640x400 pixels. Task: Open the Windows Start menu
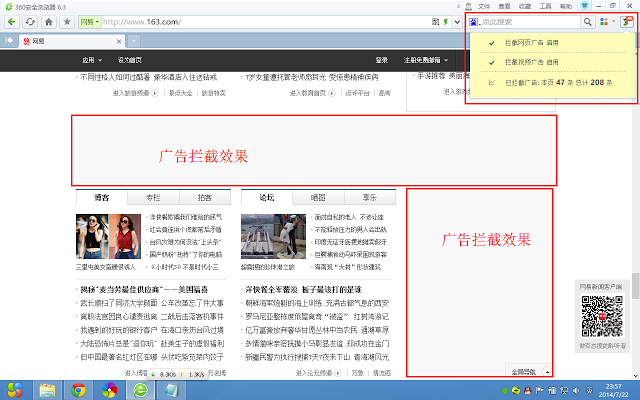tap(15, 388)
